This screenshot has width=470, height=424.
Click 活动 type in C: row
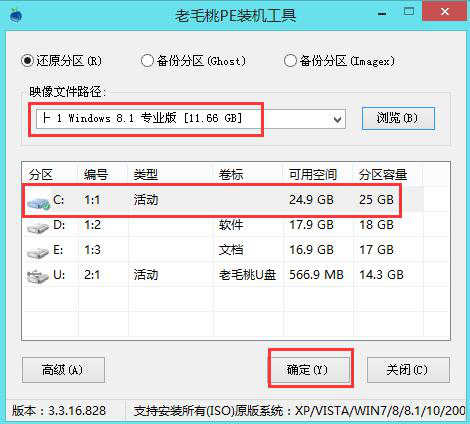click(x=146, y=200)
